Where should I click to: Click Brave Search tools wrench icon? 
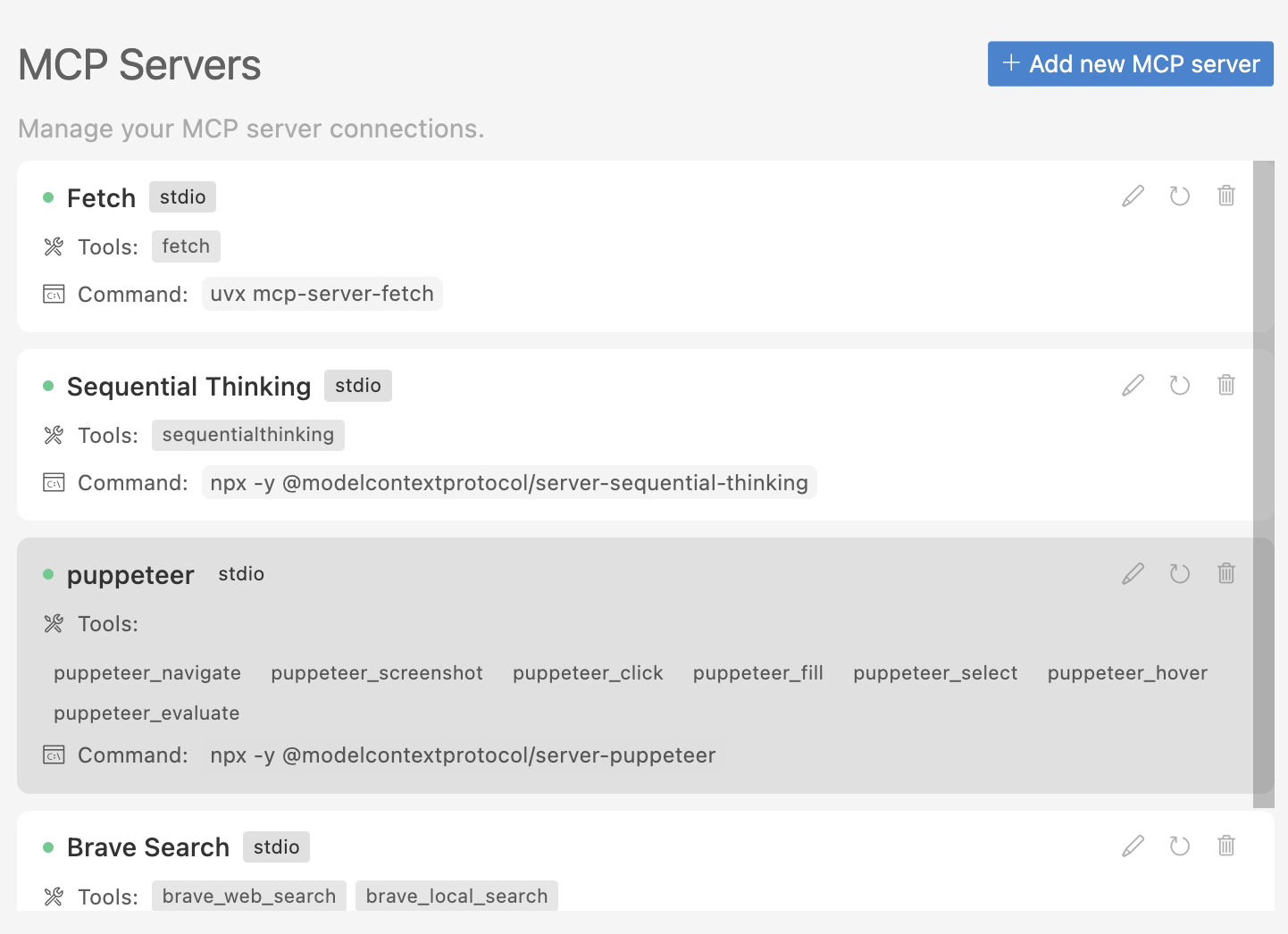(x=54, y=896)
